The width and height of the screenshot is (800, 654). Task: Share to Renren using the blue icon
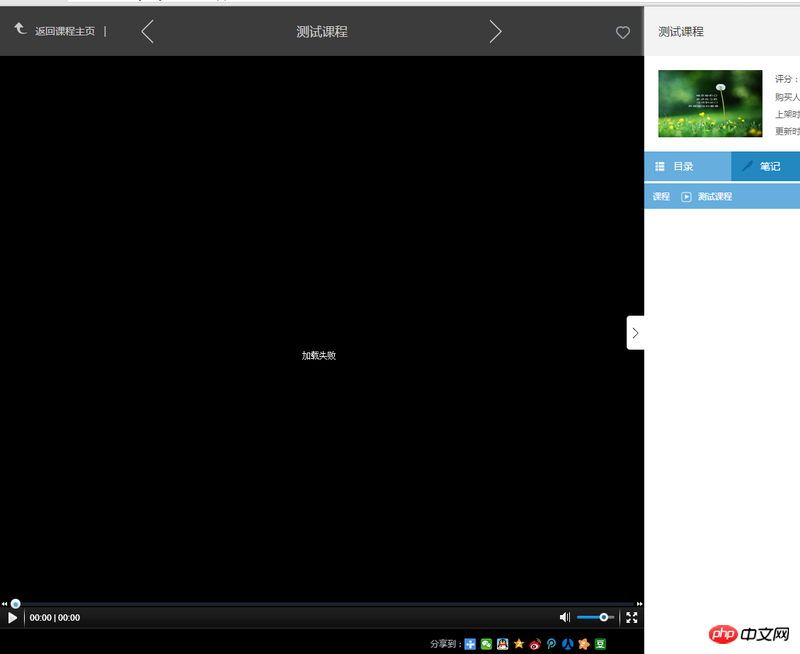click(x=567, y=644)
